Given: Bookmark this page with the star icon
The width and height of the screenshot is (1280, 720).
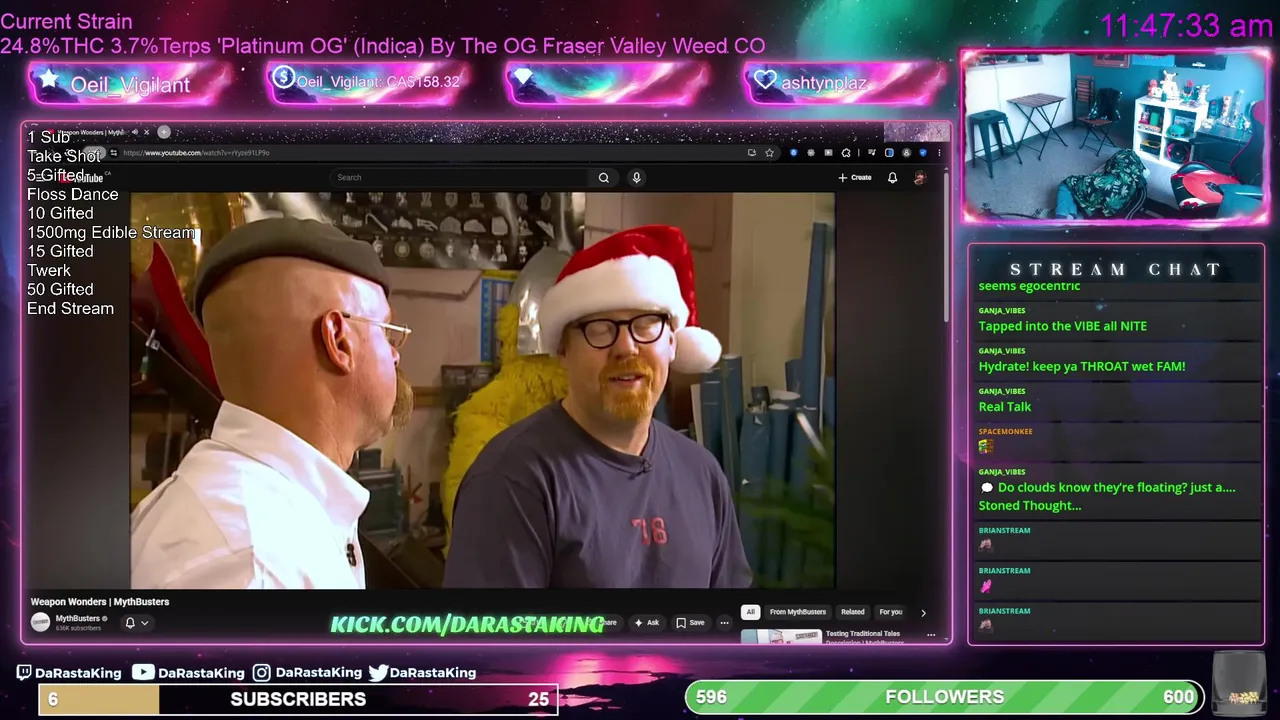Looking at the screenshot, I should point(769,153).
